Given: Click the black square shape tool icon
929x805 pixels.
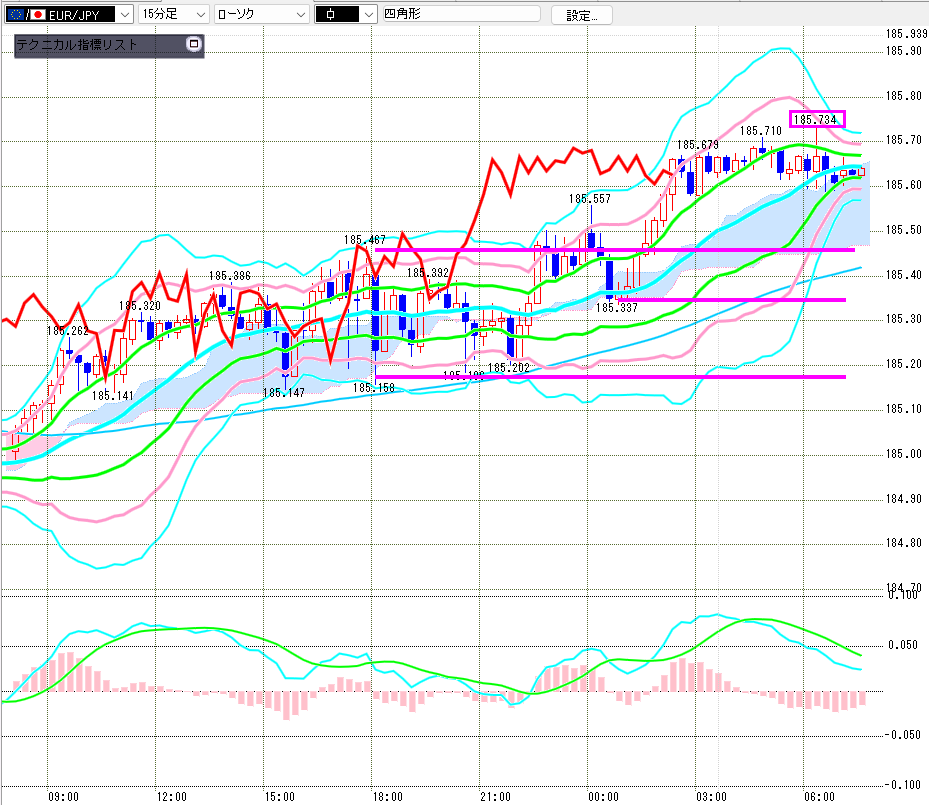Looking at the screenshot, I should [337, 15].
